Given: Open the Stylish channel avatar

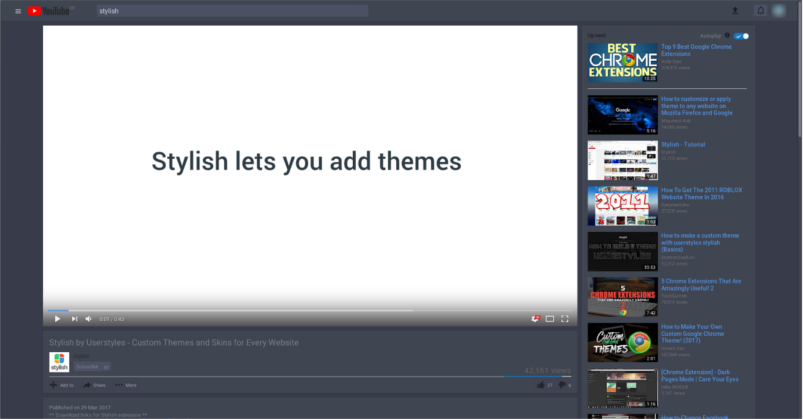Looking at the screenshot, I should coord(59,362).
